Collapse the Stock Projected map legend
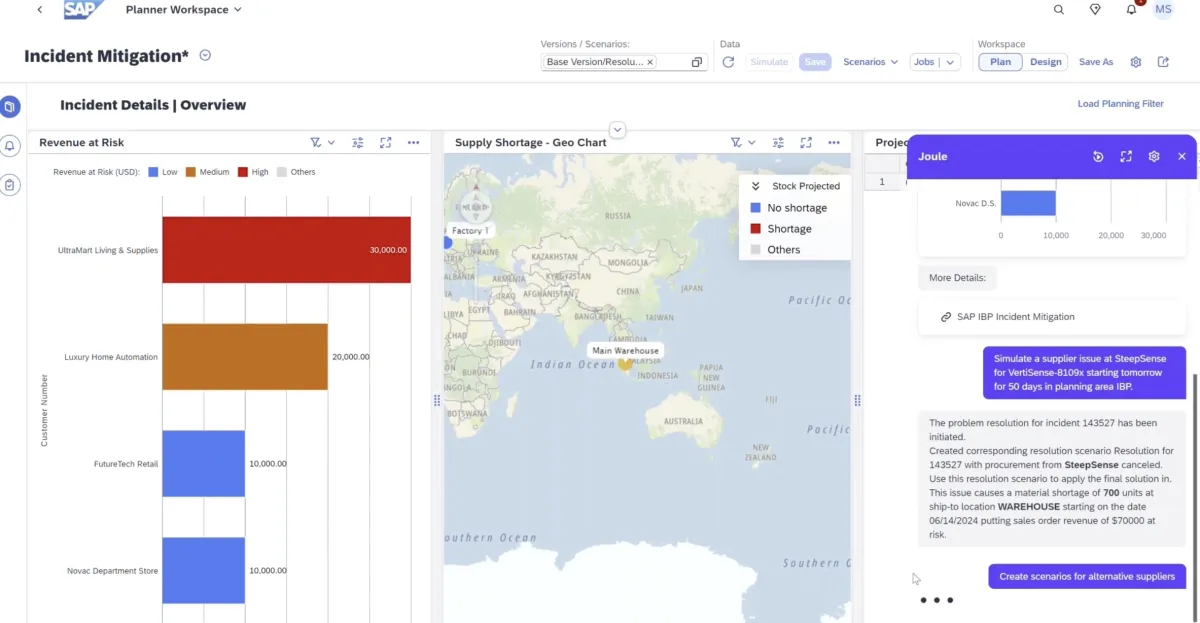 point(756,186)
